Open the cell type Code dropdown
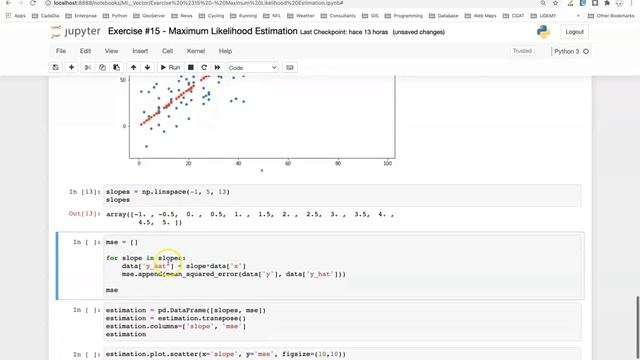Viewport: 640px width, 360px height. (x=252, y=68)
